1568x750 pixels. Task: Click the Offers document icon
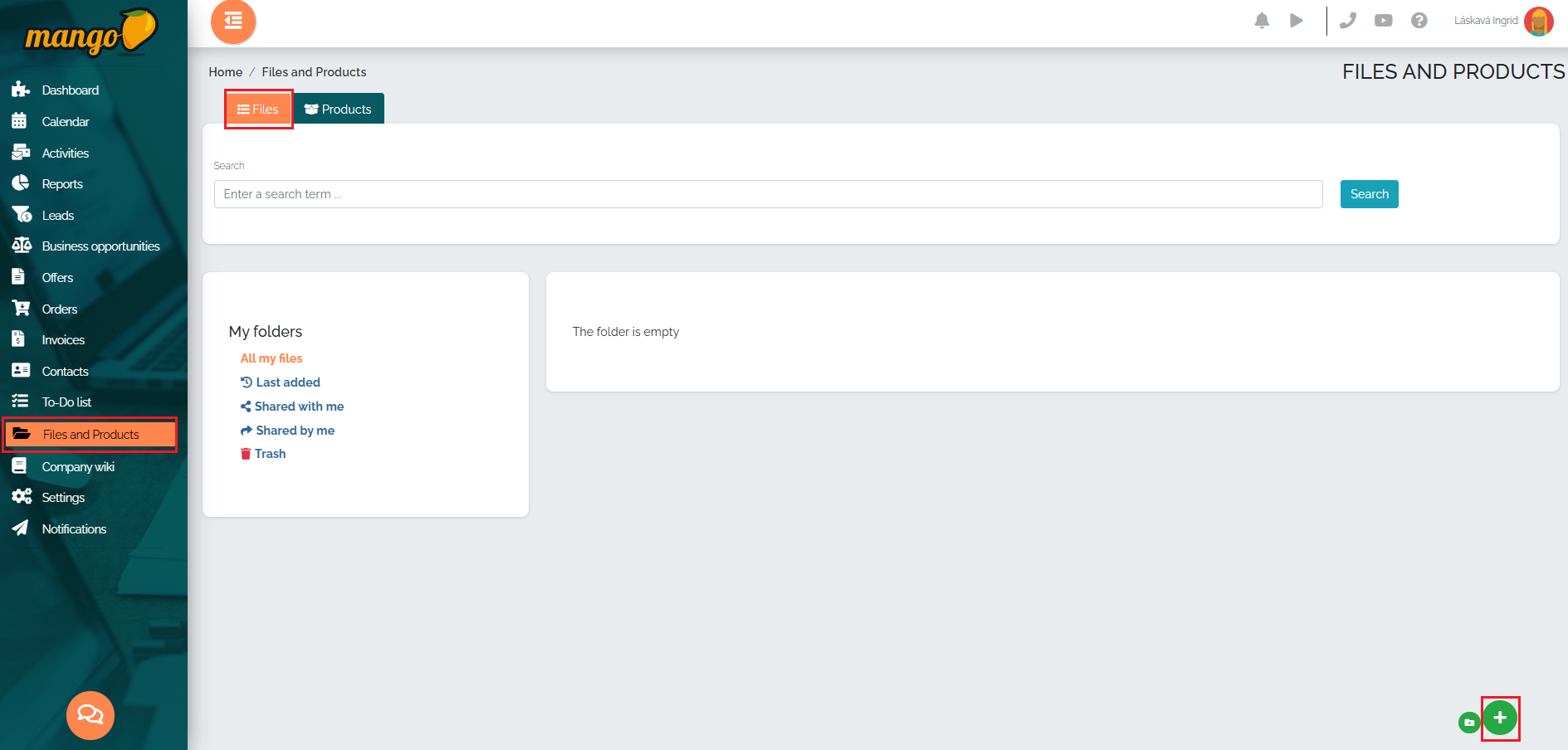18,277
